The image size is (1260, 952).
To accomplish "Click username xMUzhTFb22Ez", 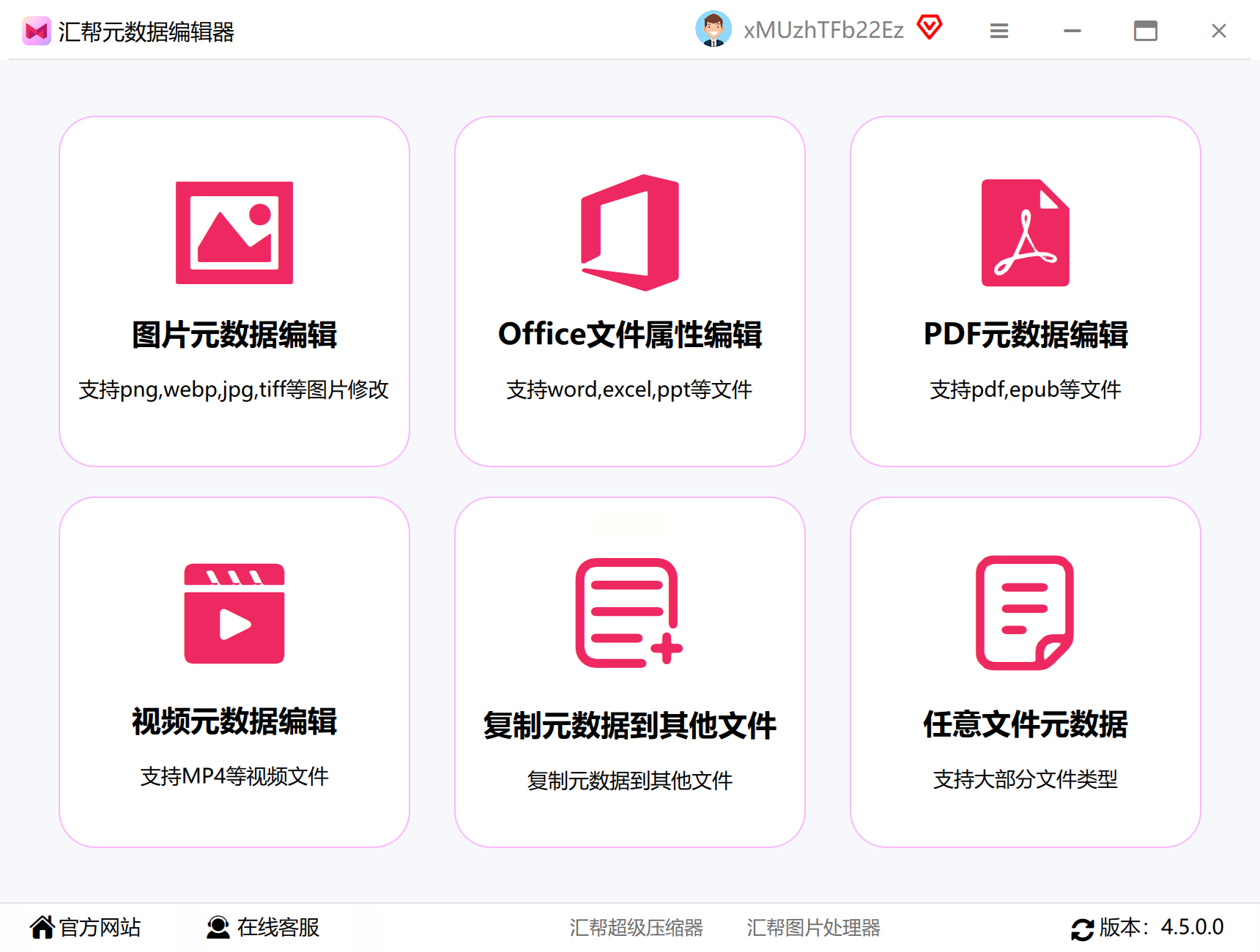I will pyautogui.click(x=823, y=30).
